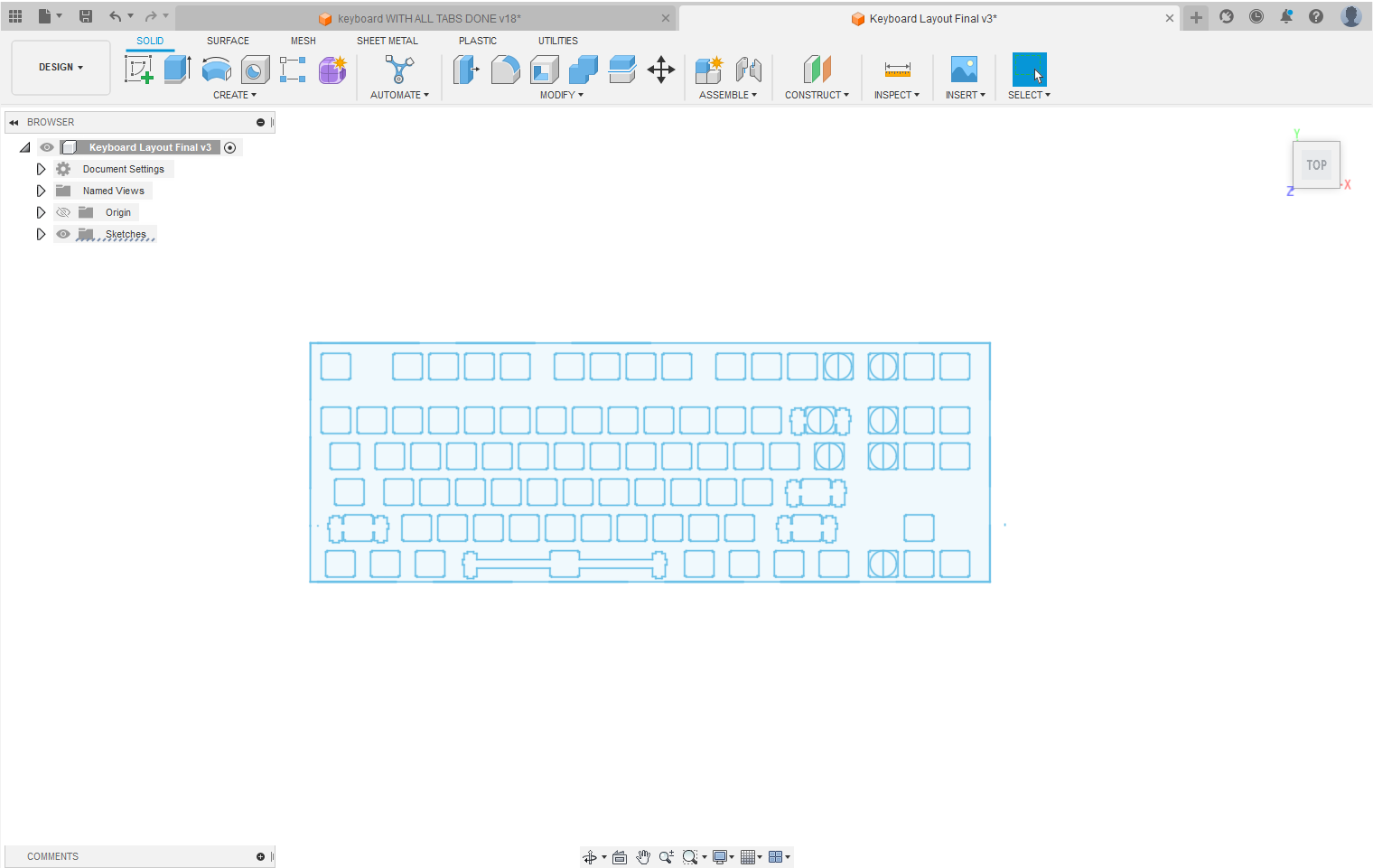Select the Extrude tool

177,70
